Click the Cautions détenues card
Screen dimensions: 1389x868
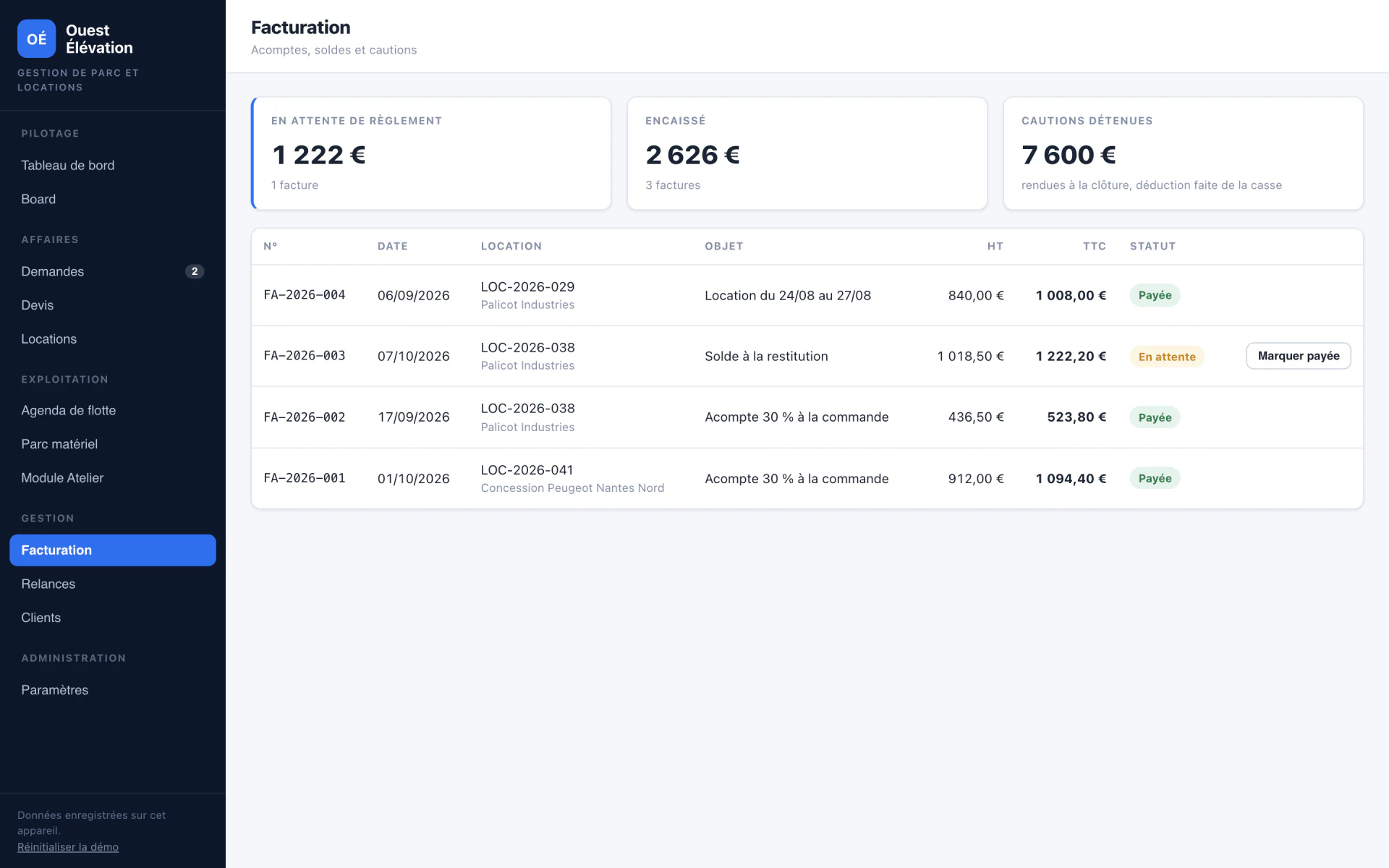(1183, 153)
